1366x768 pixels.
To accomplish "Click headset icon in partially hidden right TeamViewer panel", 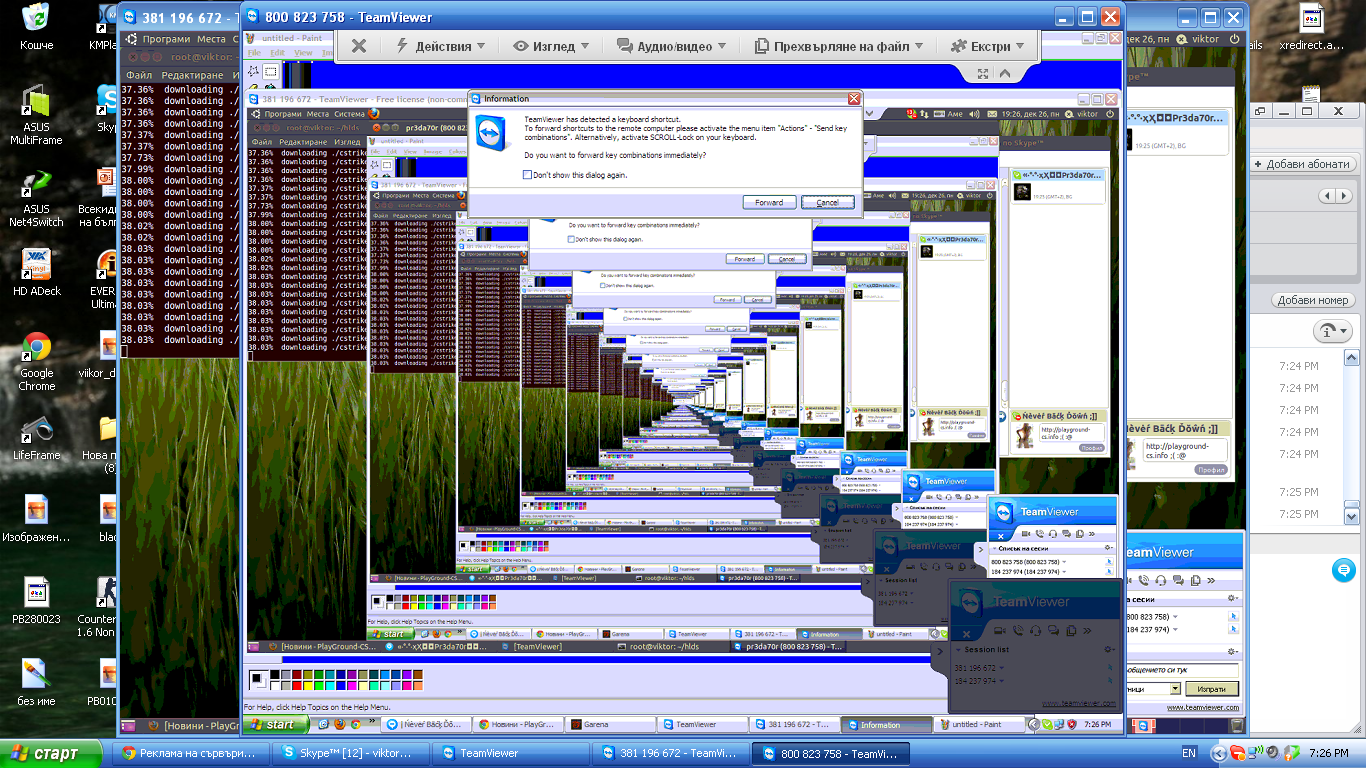I will click(x=1160, y=580).
